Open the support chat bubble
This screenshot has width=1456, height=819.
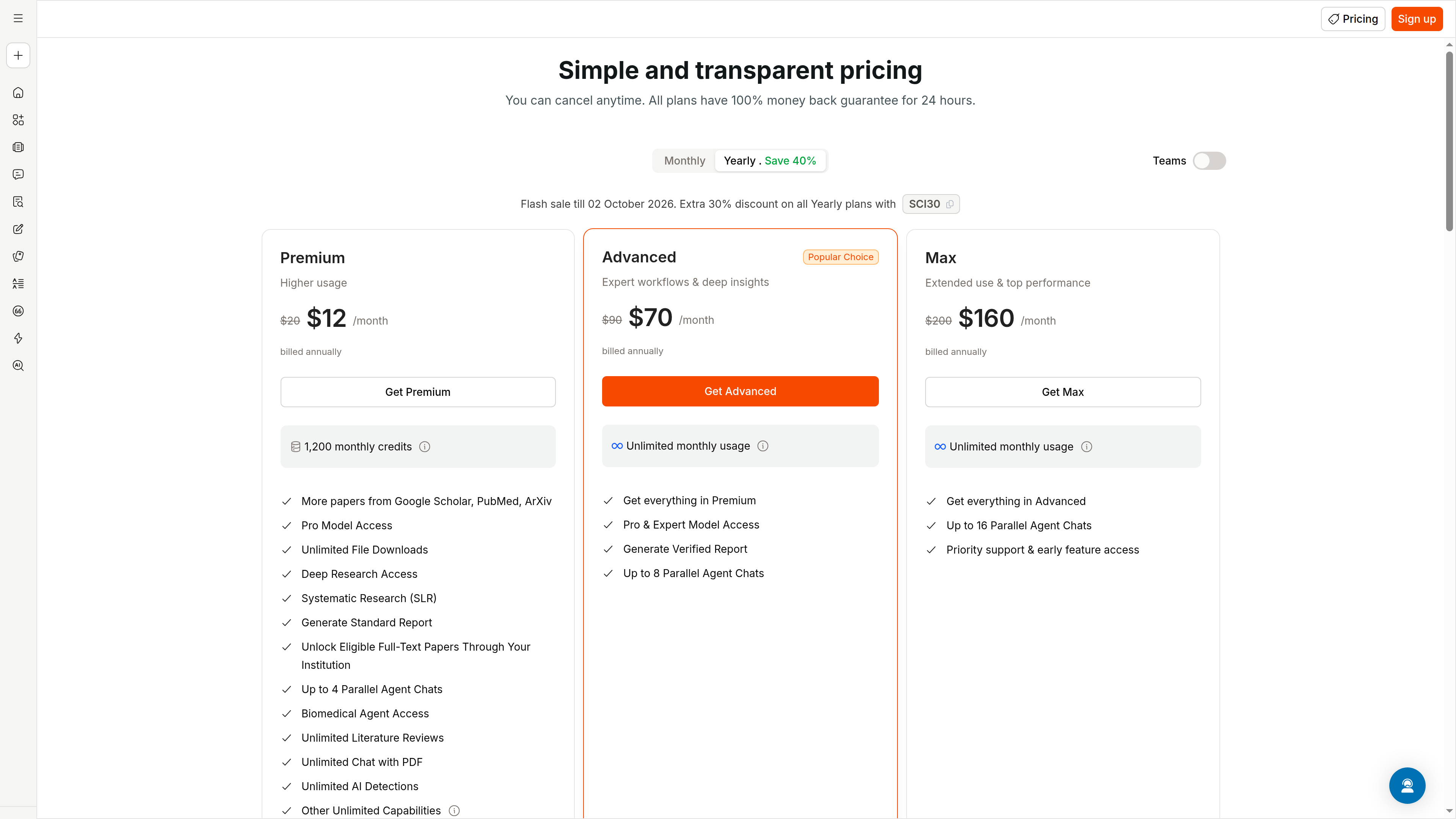pos(1407,785)
